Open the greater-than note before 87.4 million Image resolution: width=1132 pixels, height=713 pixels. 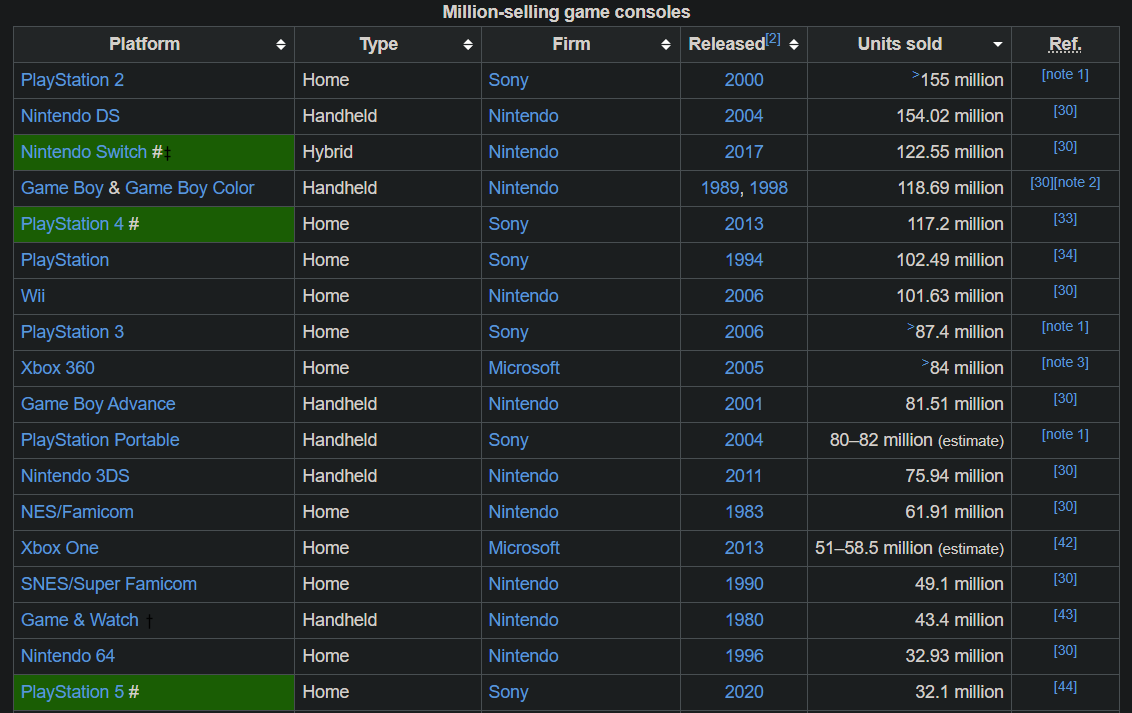(910, 328)
